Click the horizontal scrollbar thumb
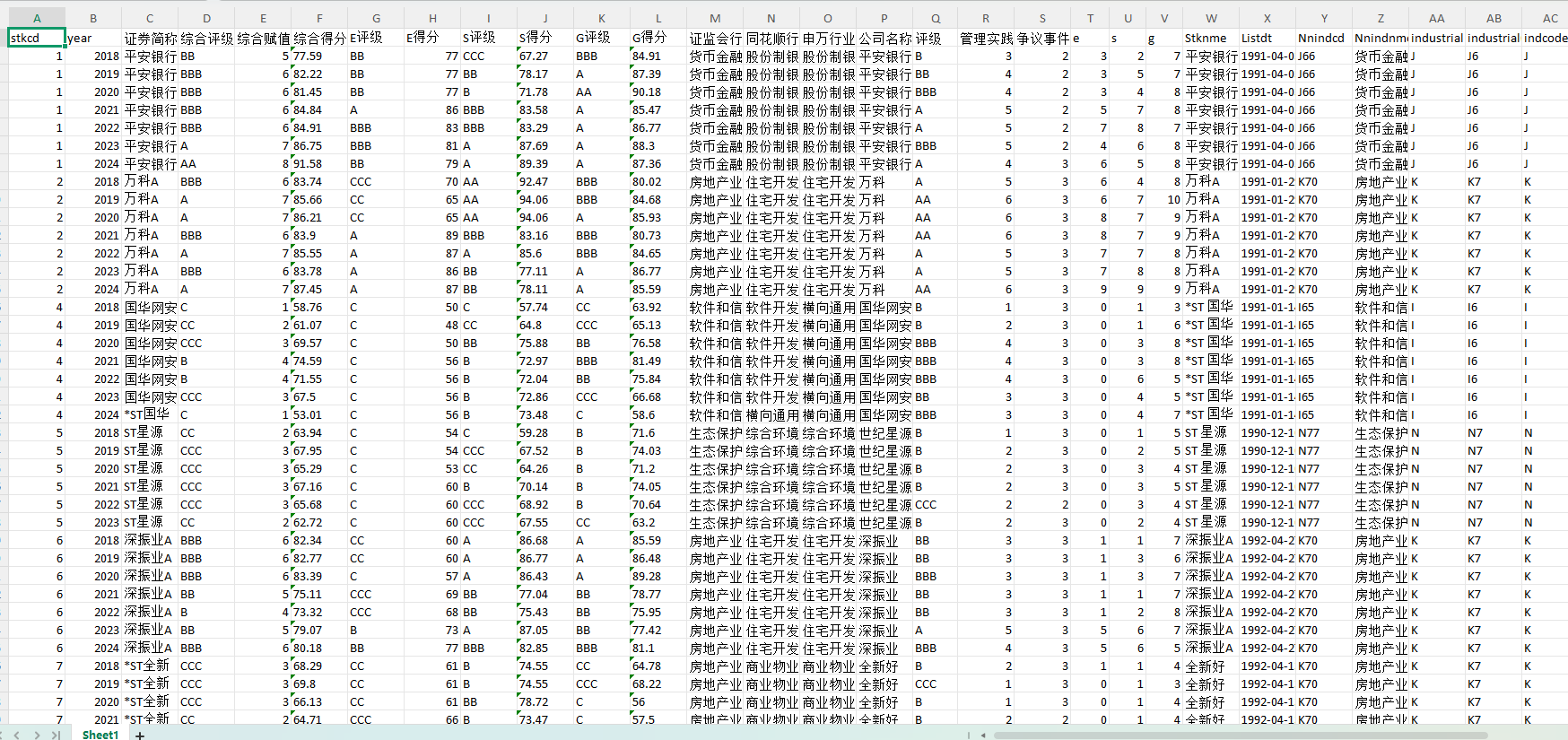Viewport: 1568px width, 740px height. click(1240, 736)
